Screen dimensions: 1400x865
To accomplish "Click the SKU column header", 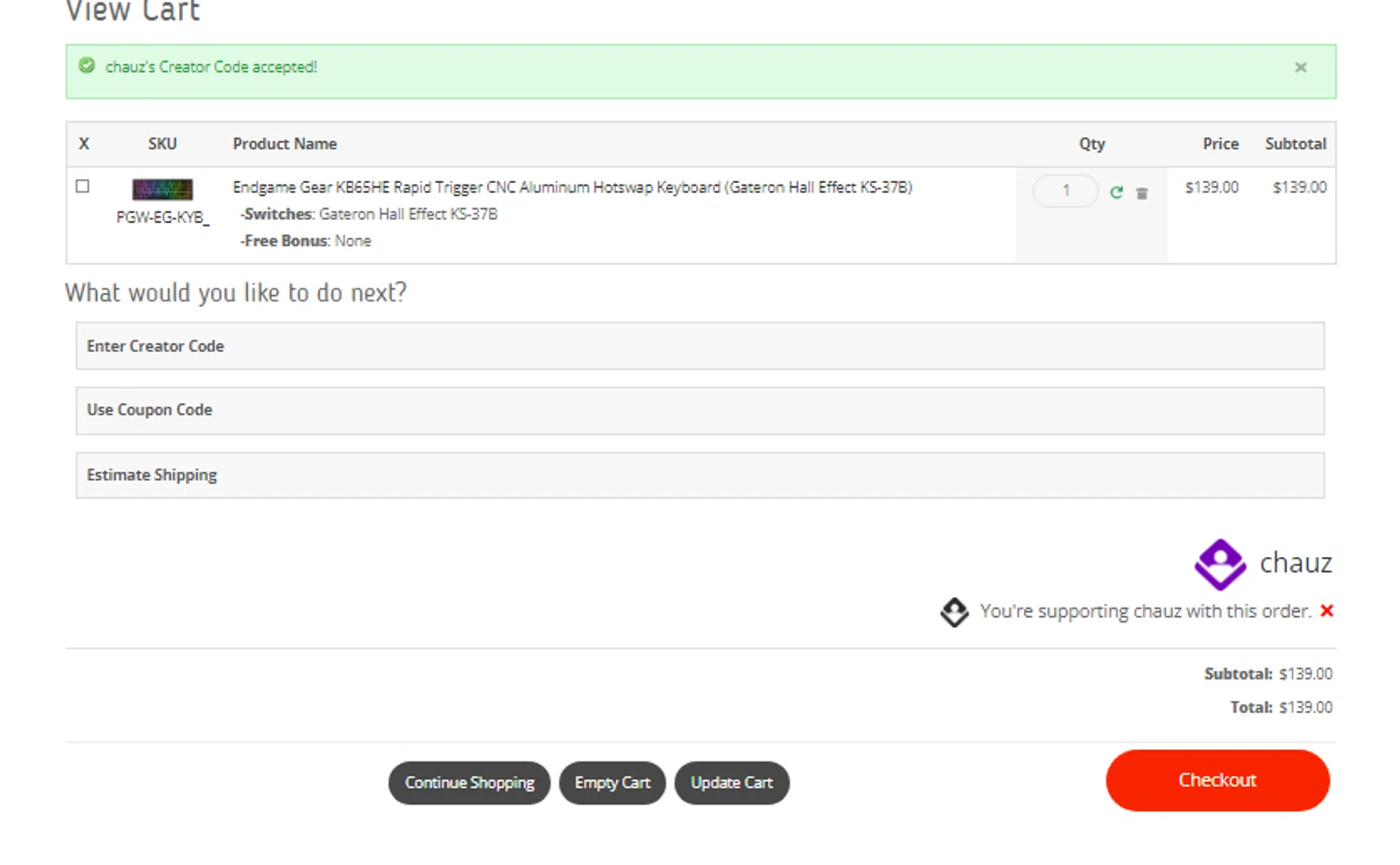I will click(162, 144).
